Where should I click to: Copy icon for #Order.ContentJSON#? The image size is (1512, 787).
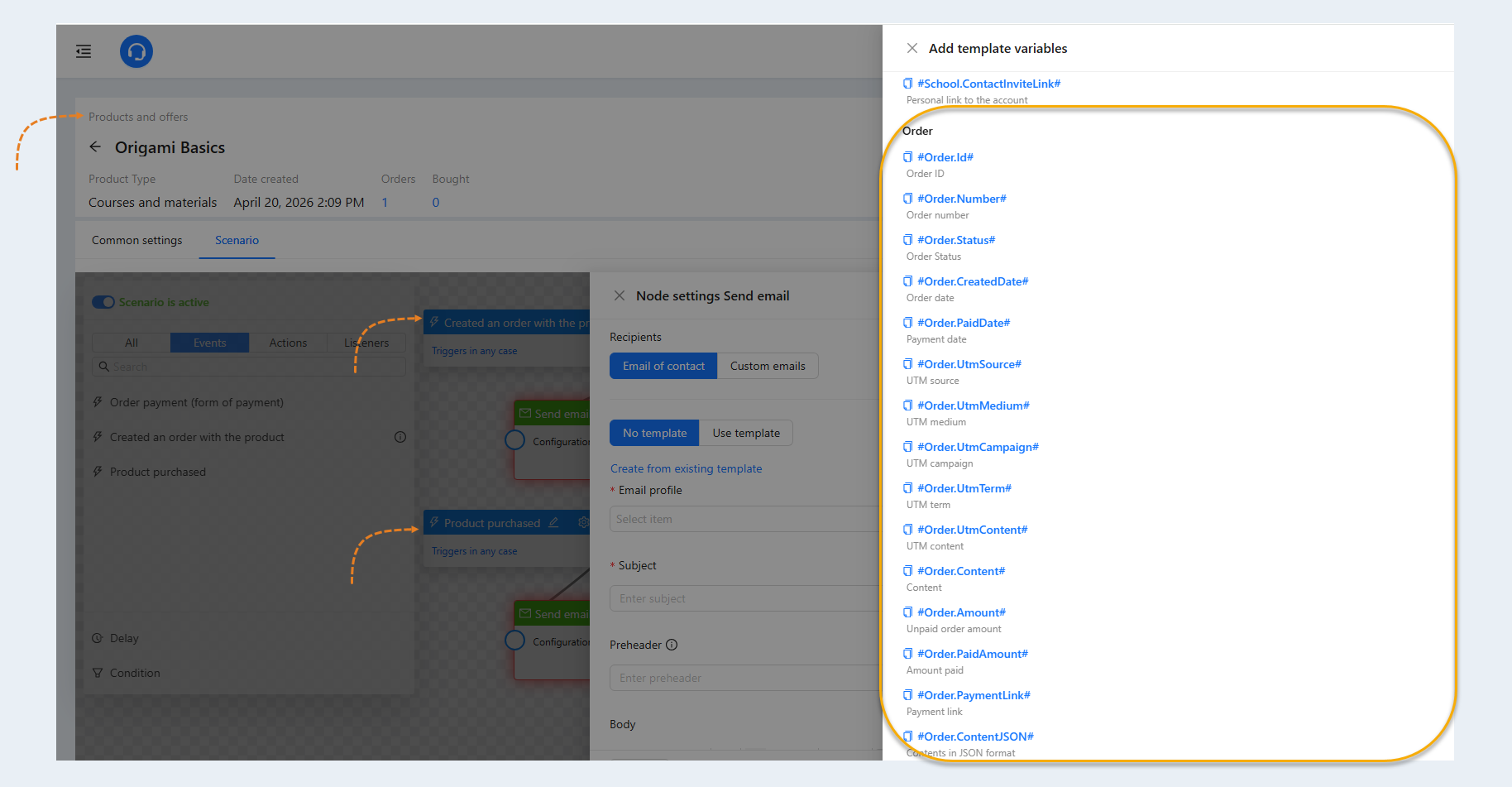pyautogui.click(x=908, y=737)
